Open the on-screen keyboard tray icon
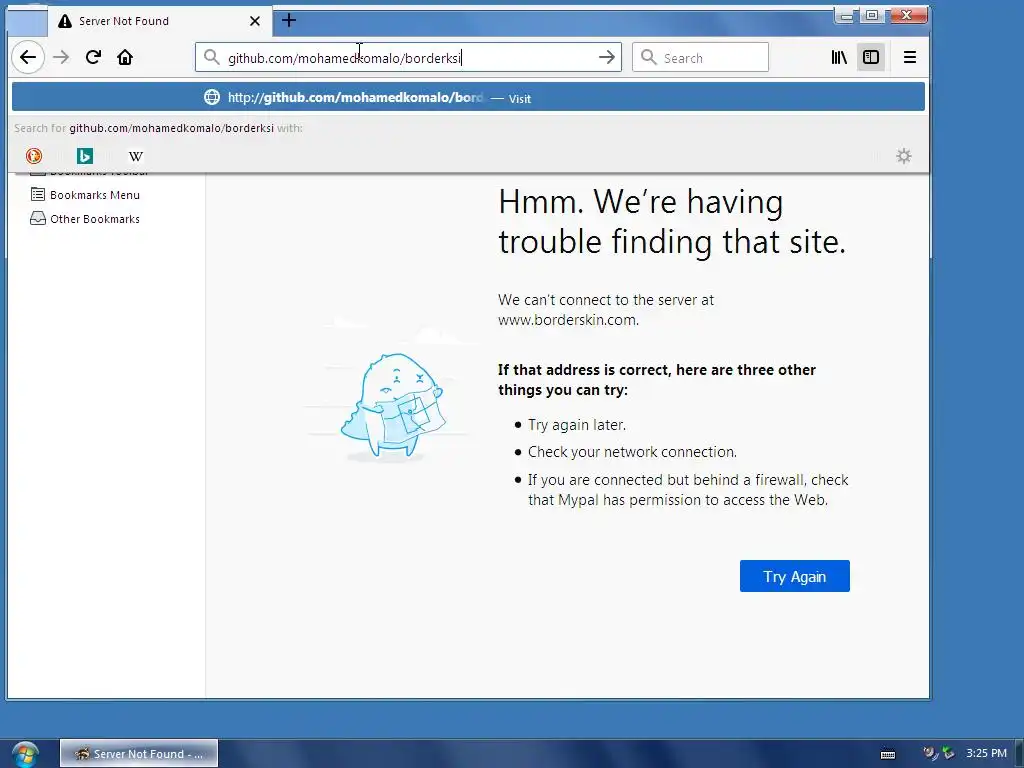The height and width of the screenshot is (768, 1024). pos(888,754)
